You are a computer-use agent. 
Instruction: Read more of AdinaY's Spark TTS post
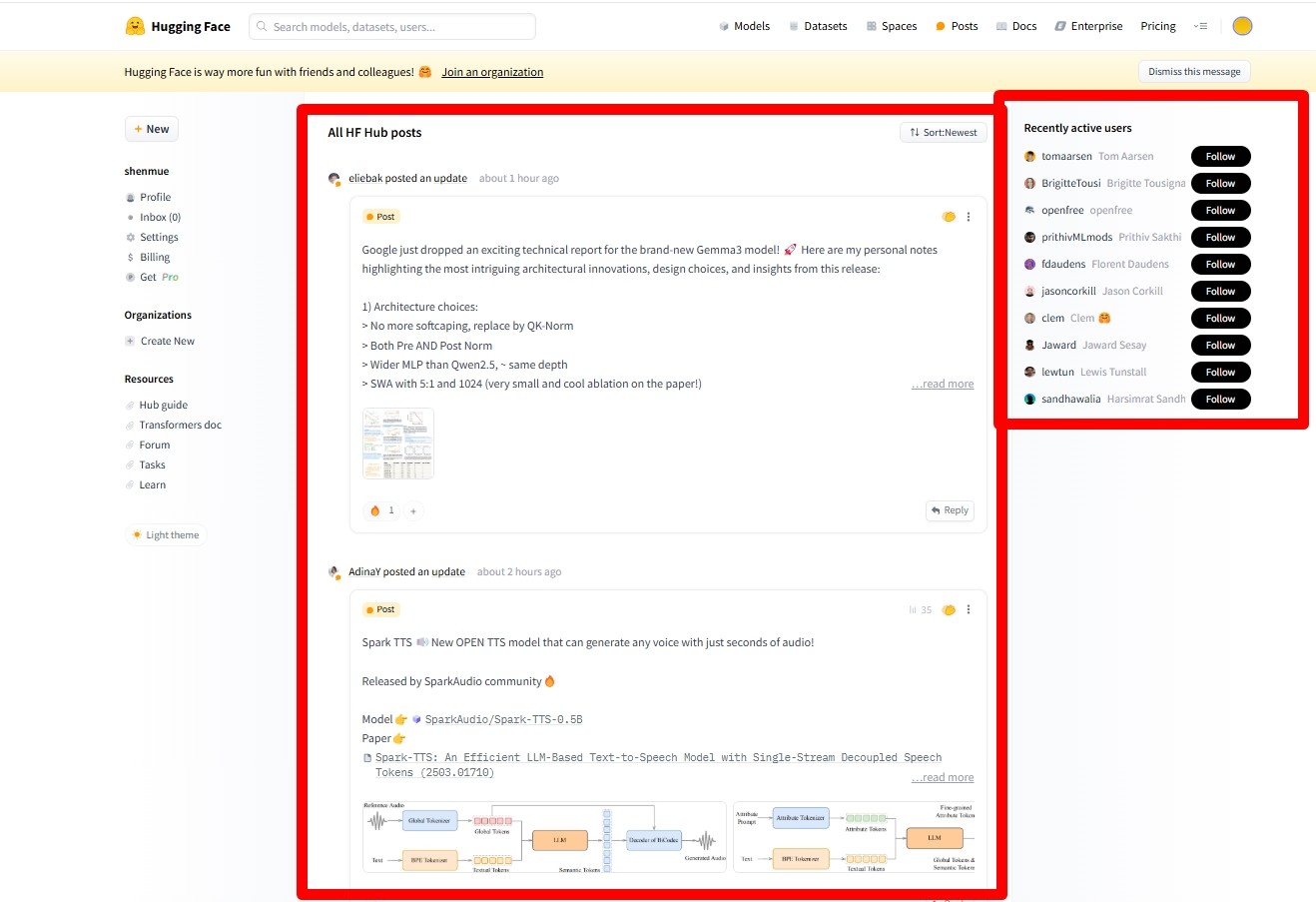(x=943, y=778)
